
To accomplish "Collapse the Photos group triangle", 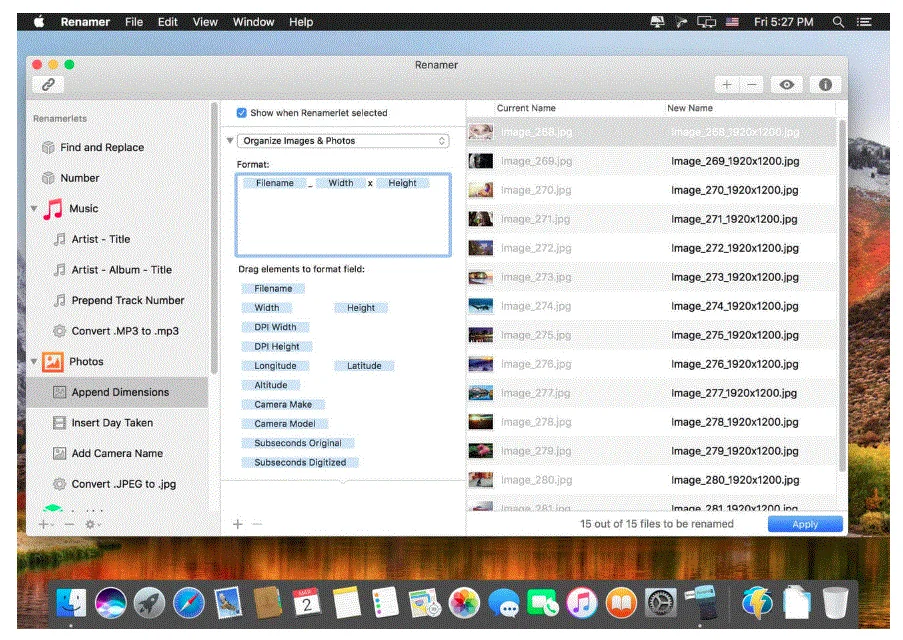I will [34, 362].
